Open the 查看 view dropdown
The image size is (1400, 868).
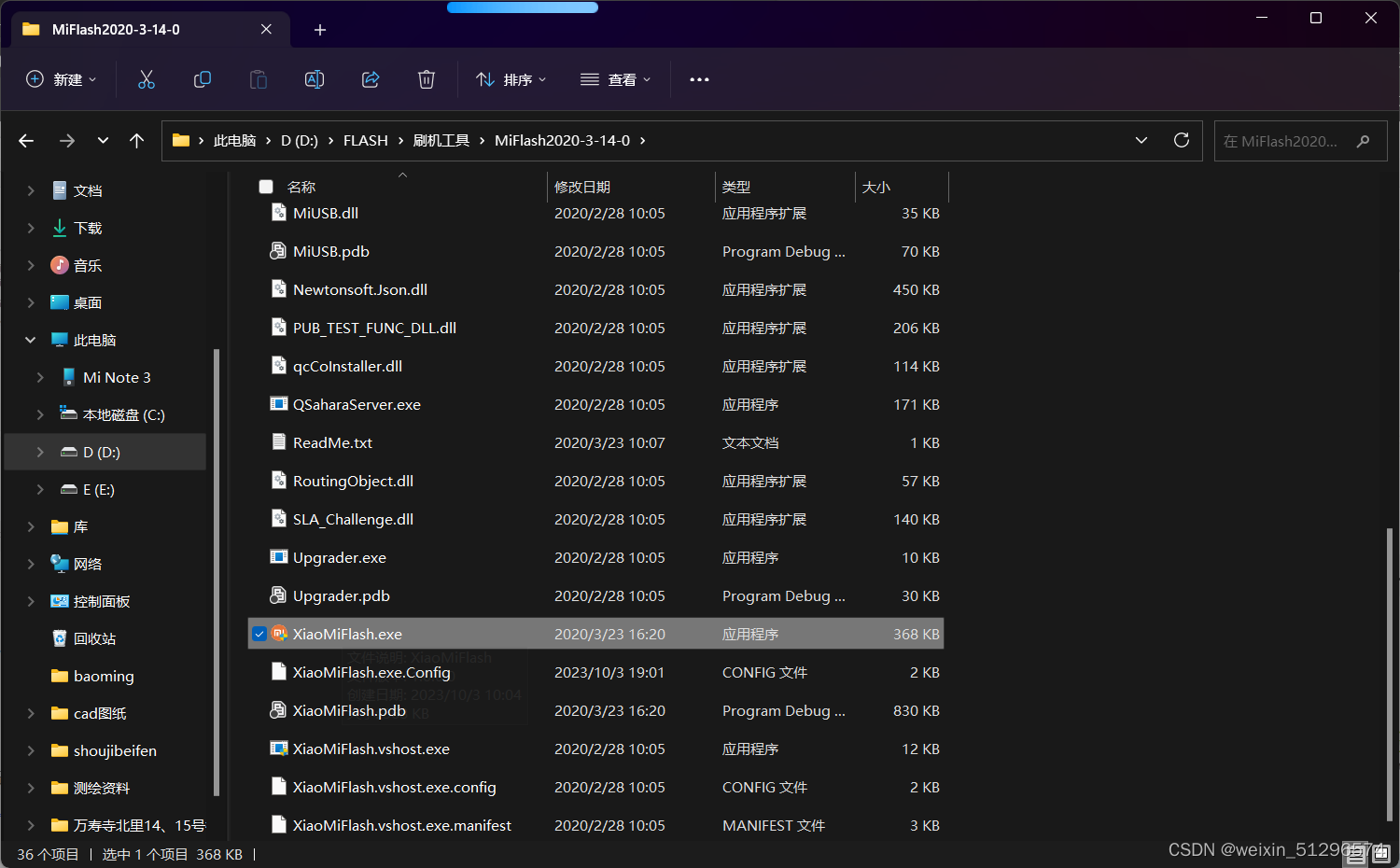click(x=616, y=79)
